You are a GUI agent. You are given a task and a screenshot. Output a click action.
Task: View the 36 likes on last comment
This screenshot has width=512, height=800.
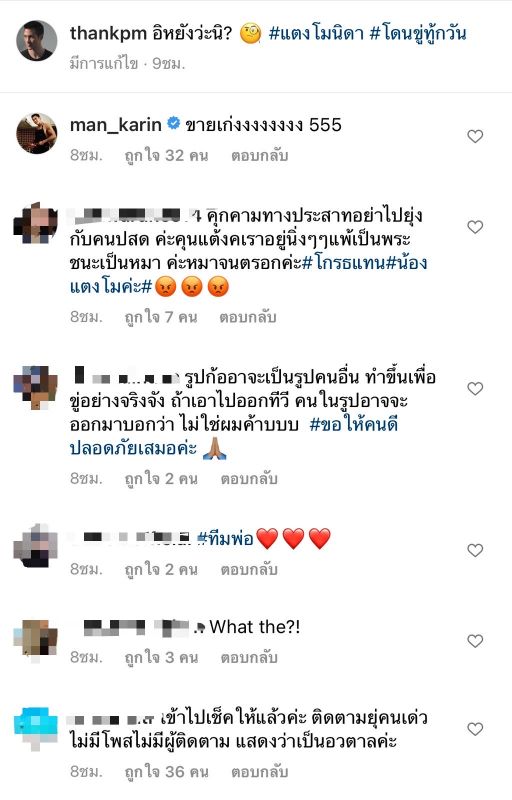pos(166,771)
